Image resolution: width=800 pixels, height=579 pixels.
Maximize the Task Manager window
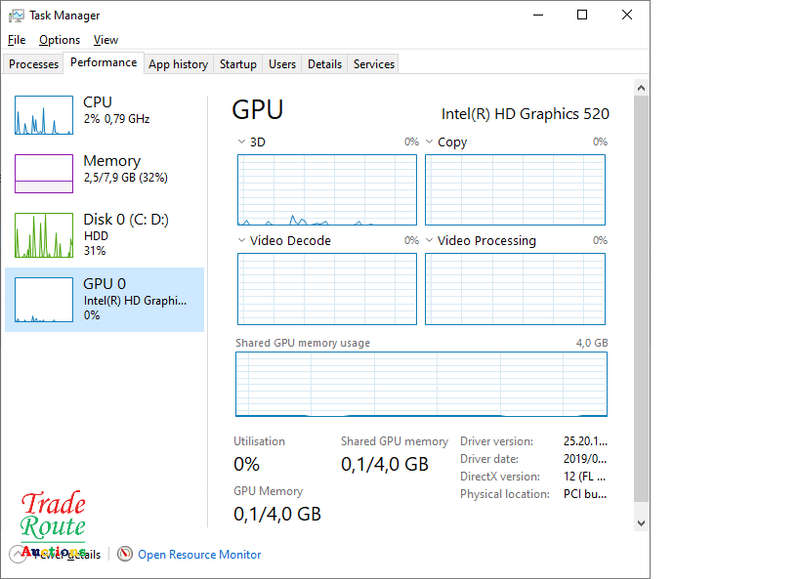tap(582, 15)
